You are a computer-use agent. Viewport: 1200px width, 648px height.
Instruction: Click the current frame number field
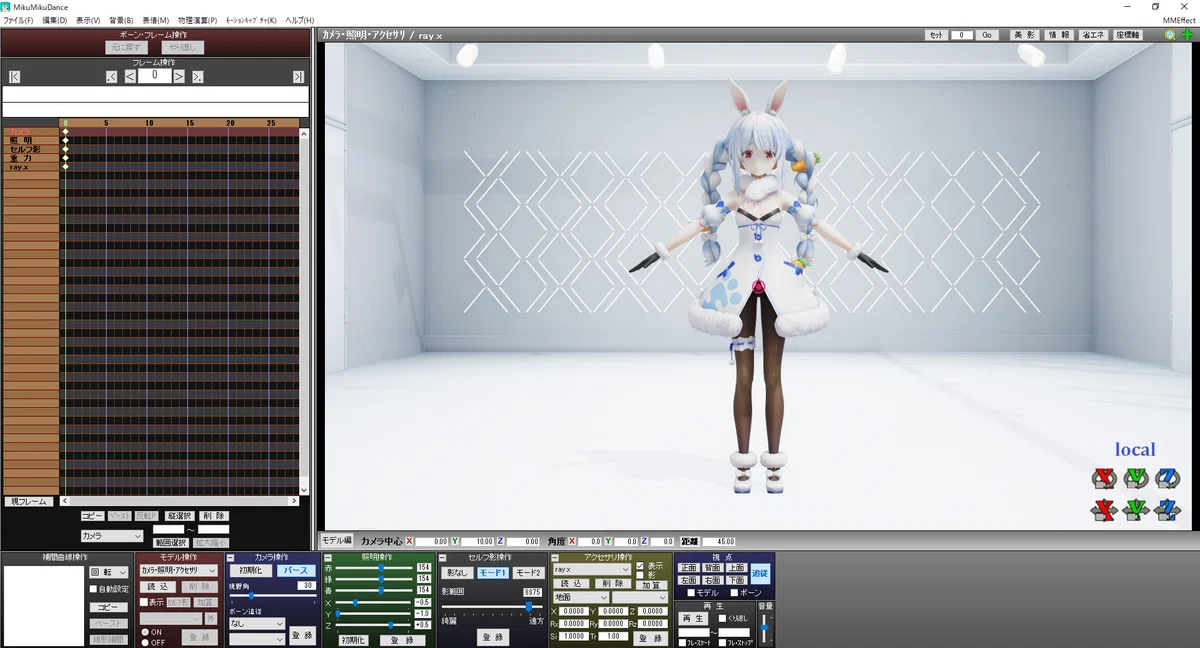click(154, 75)
